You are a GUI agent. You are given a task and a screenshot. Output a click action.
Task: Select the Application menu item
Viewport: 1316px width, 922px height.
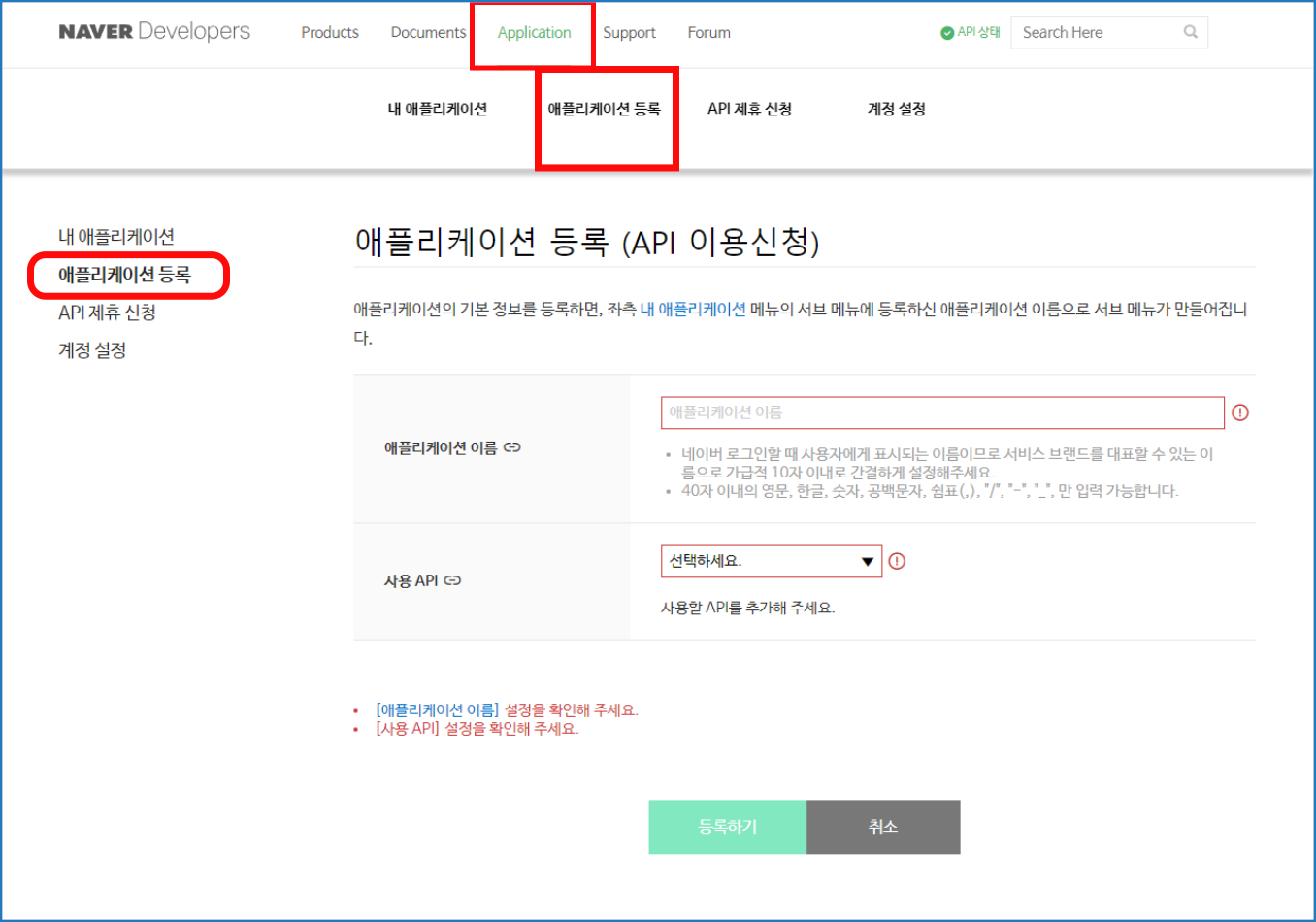(534, 33)
